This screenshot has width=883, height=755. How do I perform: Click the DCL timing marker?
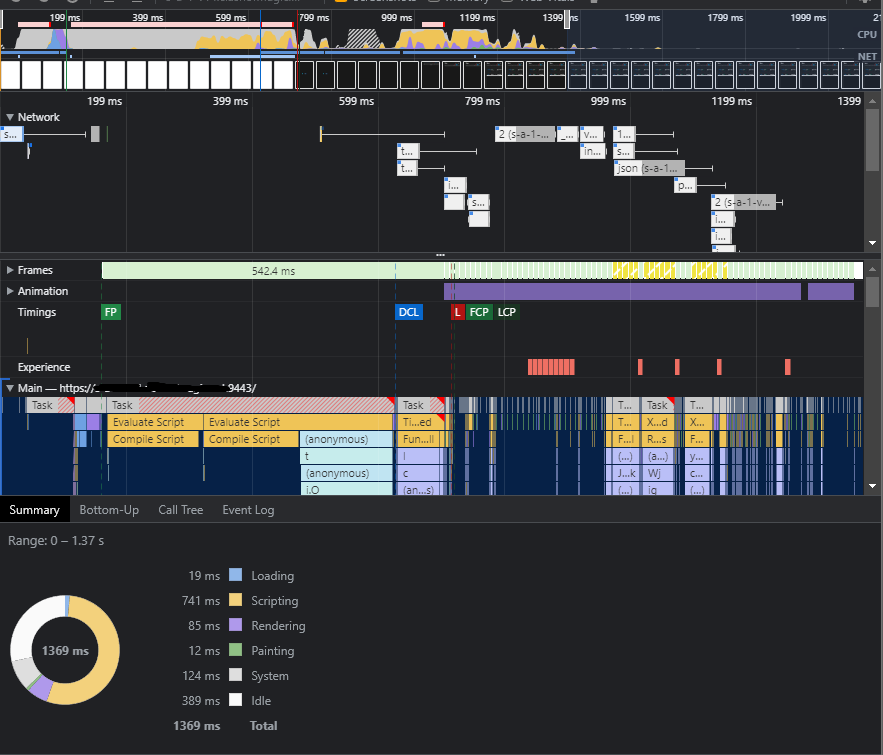click(x=409, y=312)
